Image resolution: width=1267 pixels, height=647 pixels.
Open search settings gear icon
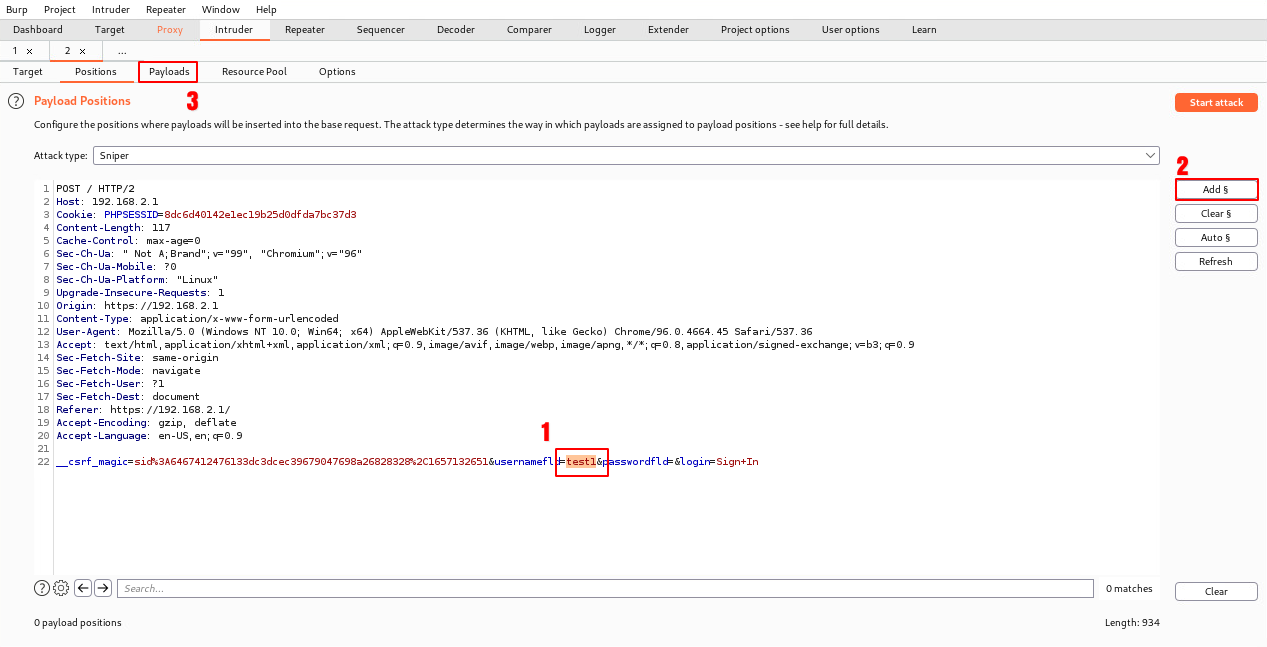coord(61,588)
